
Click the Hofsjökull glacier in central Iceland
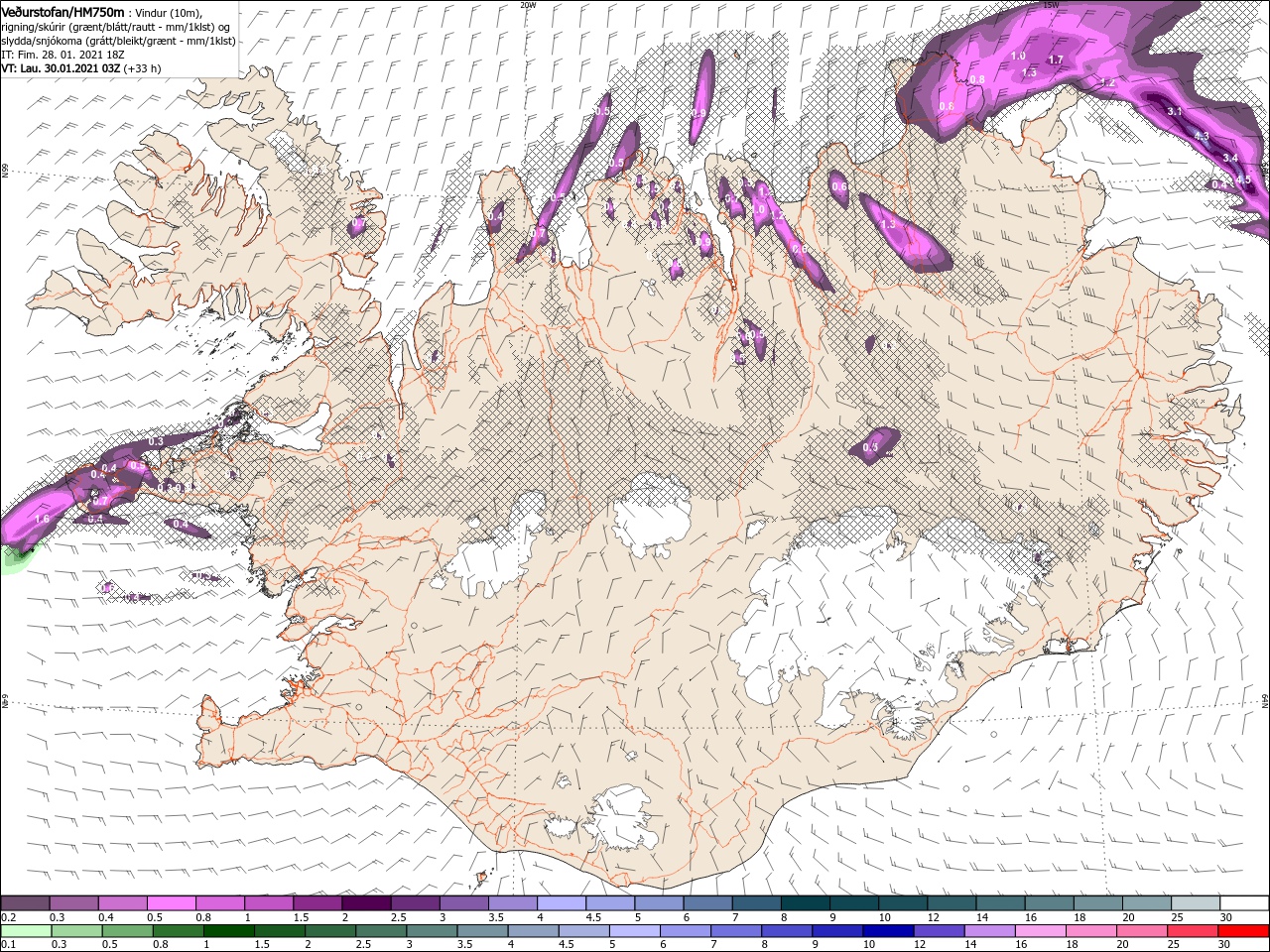[654, 514]
